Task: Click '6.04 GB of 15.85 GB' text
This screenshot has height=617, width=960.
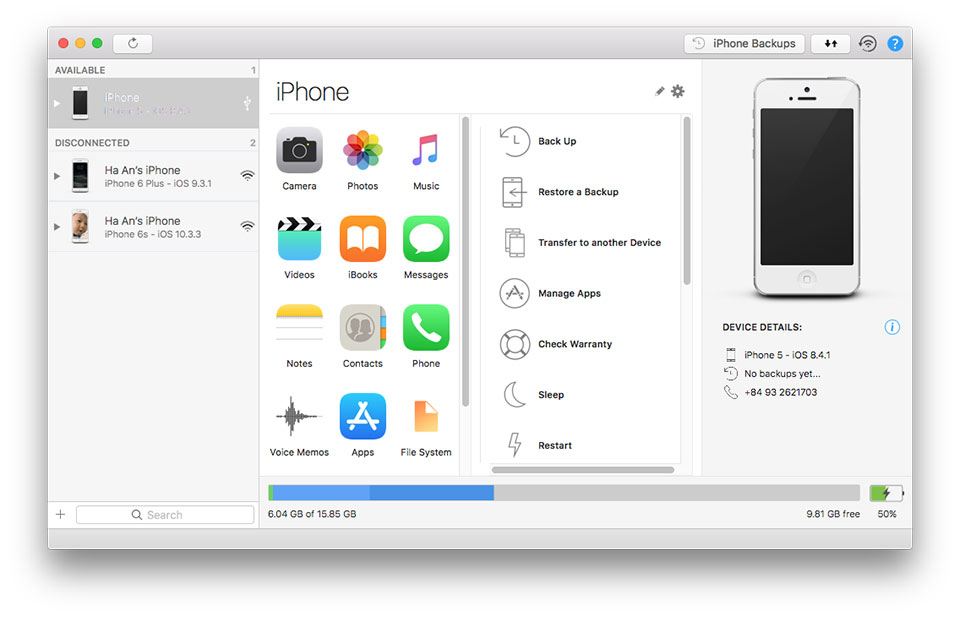Action: (x=312, y=514)
